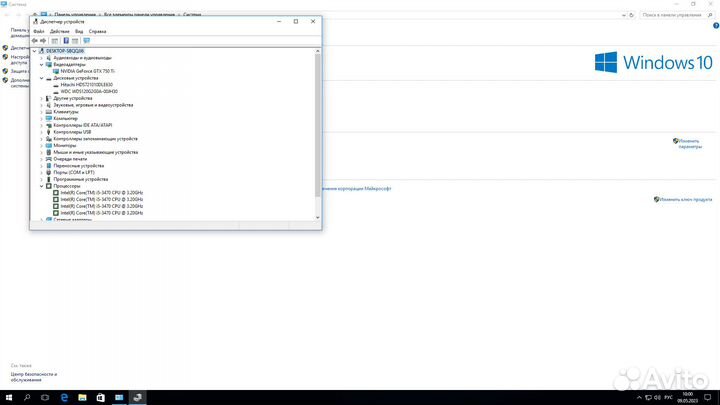The image size is (720, 405).
Task: Select Переносные устройства row
Action: (79, 166)
